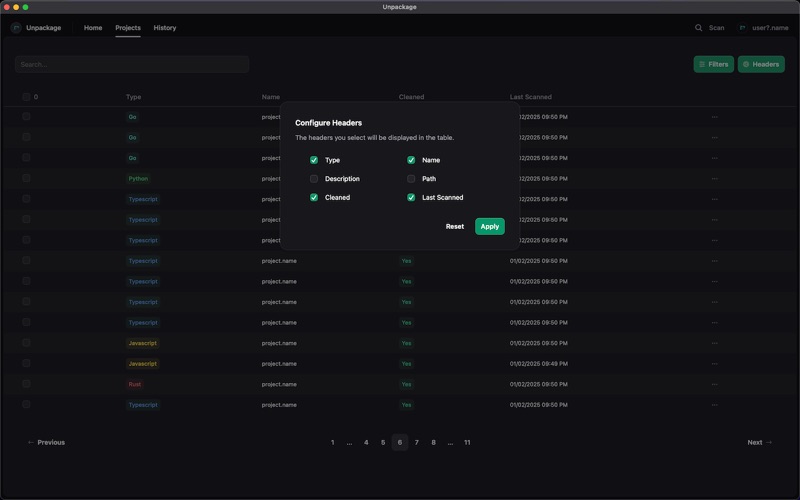The height and width of the screenshot is (500, 800).
Task: Click the Rust type badge
Action: [x=135, y=384]
